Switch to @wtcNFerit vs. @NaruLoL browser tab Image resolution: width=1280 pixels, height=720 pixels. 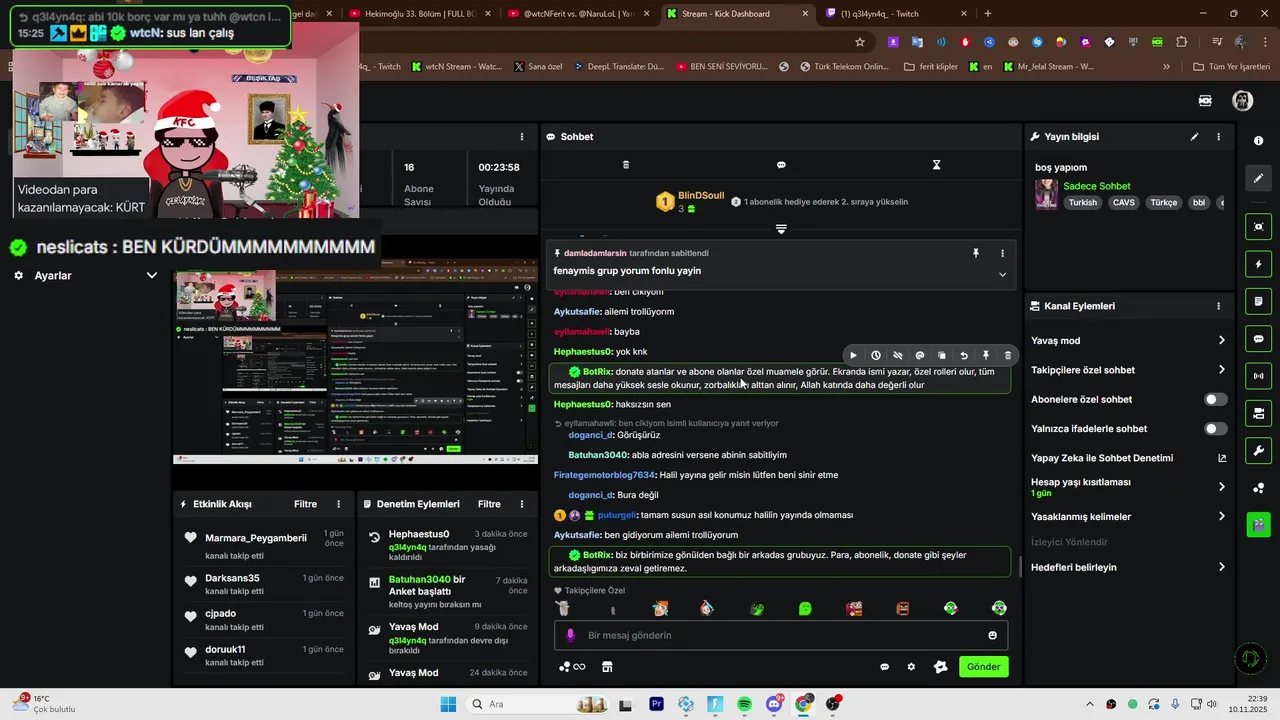click(x=577, y=14)
